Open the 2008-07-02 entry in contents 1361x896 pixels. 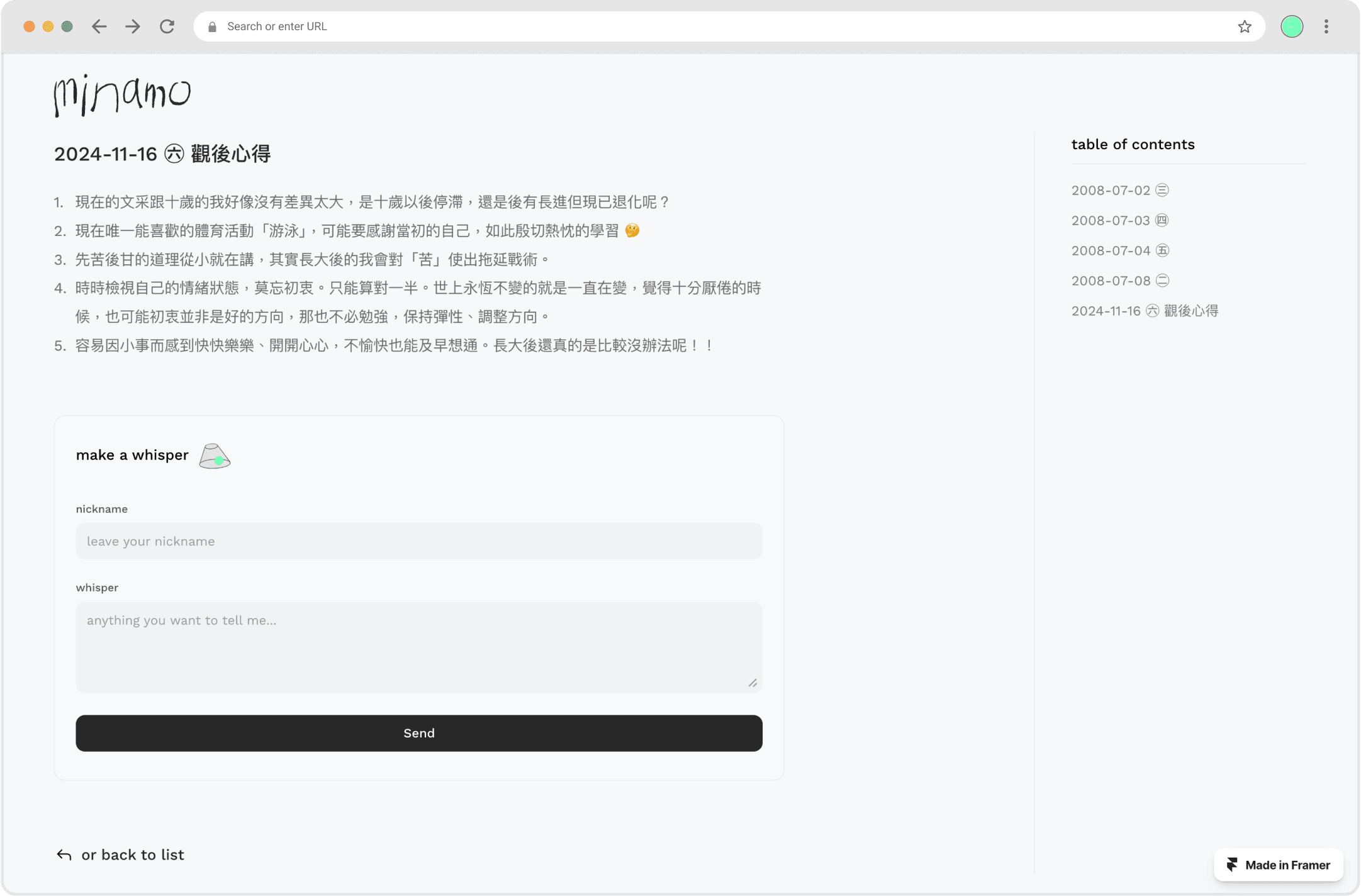pos(1119,190)
